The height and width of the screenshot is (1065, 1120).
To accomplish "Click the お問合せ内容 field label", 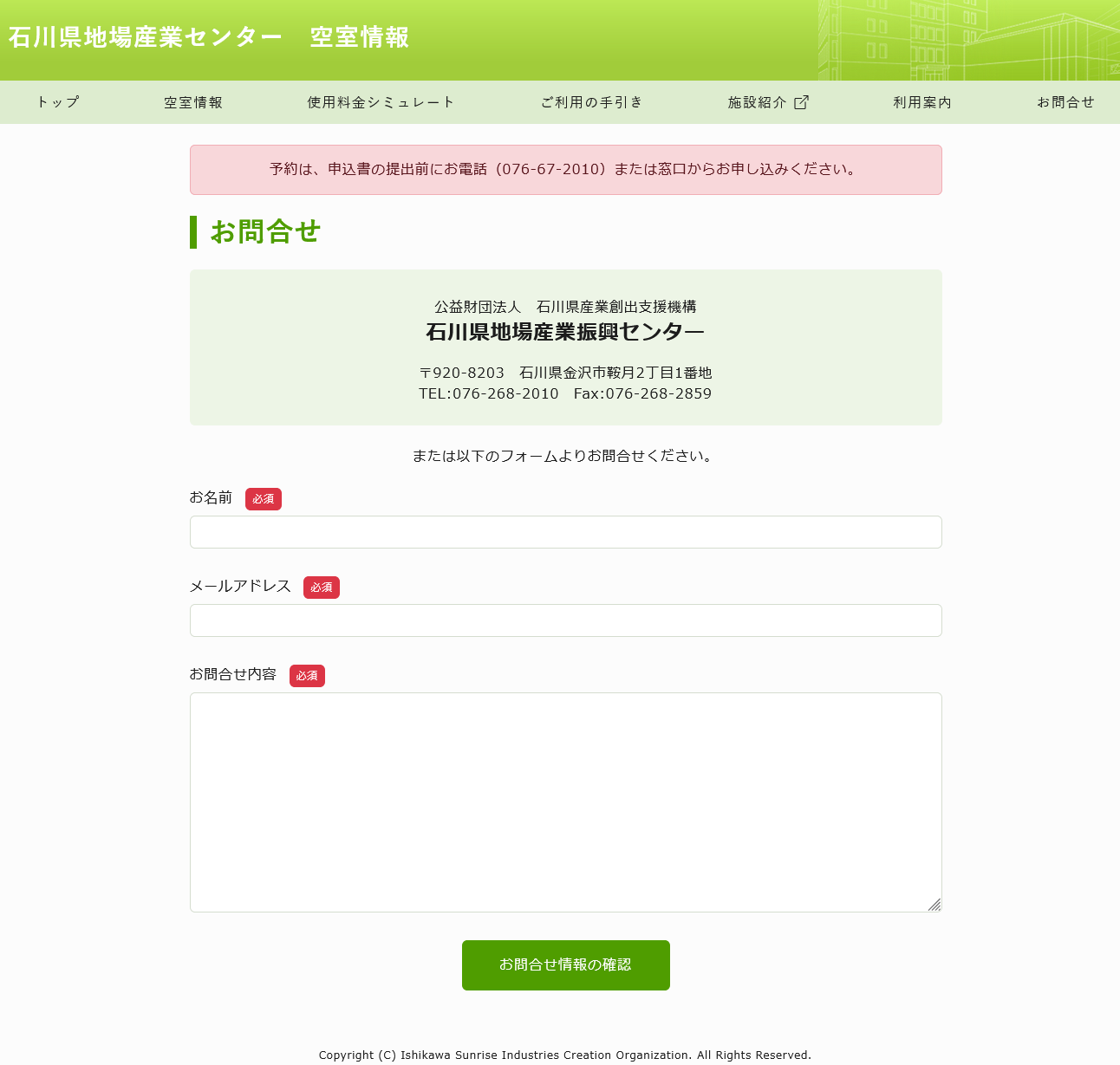I will 233,674.
